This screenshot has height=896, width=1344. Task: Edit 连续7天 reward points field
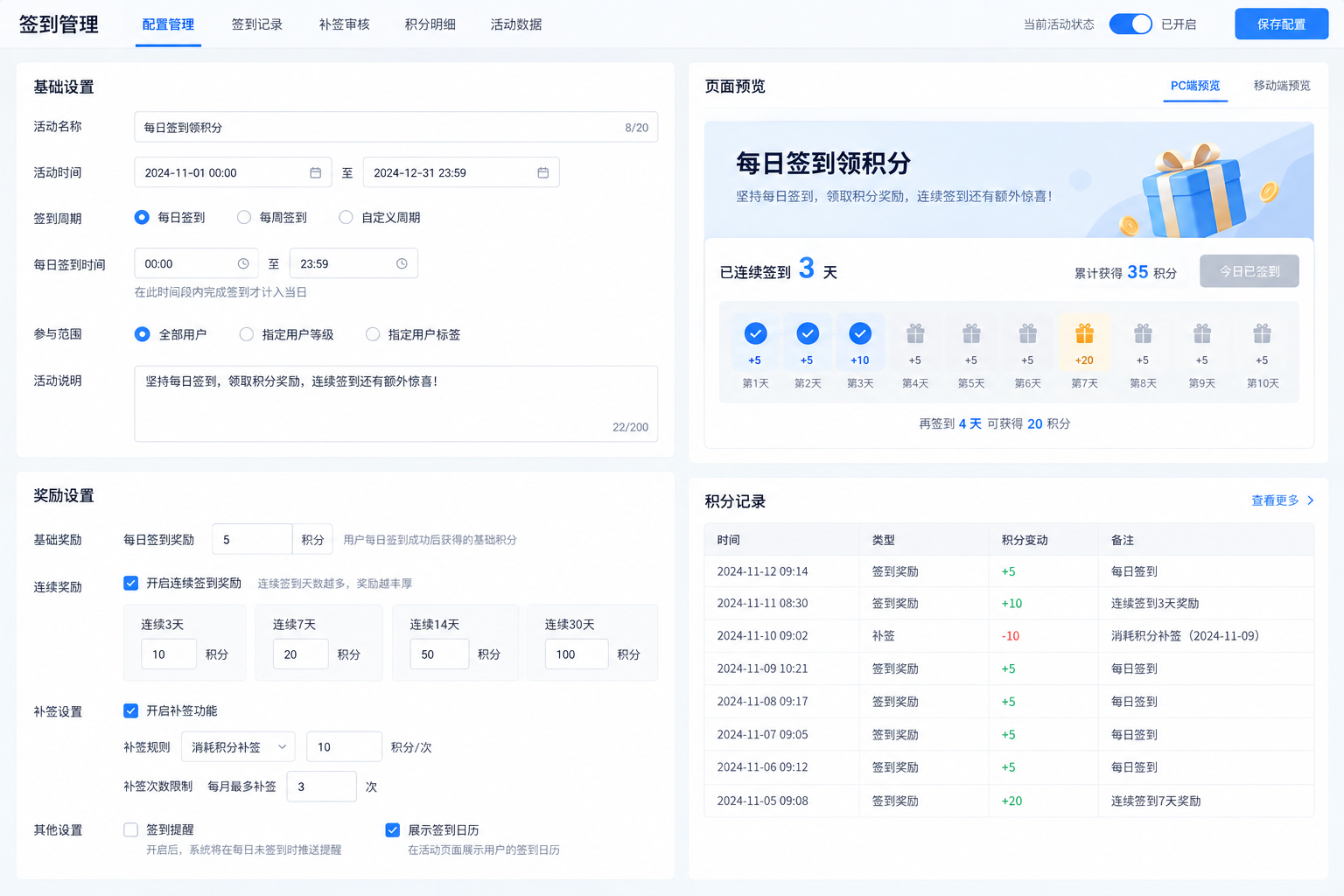300,654
